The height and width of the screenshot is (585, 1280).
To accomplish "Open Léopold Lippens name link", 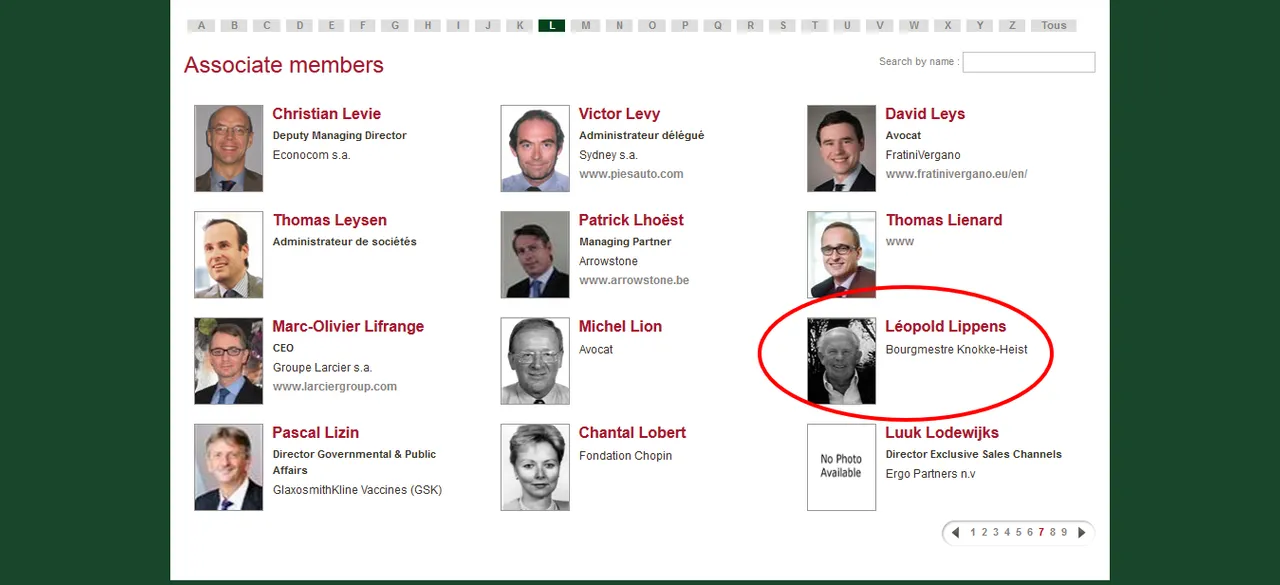I will tap(946, 327).
